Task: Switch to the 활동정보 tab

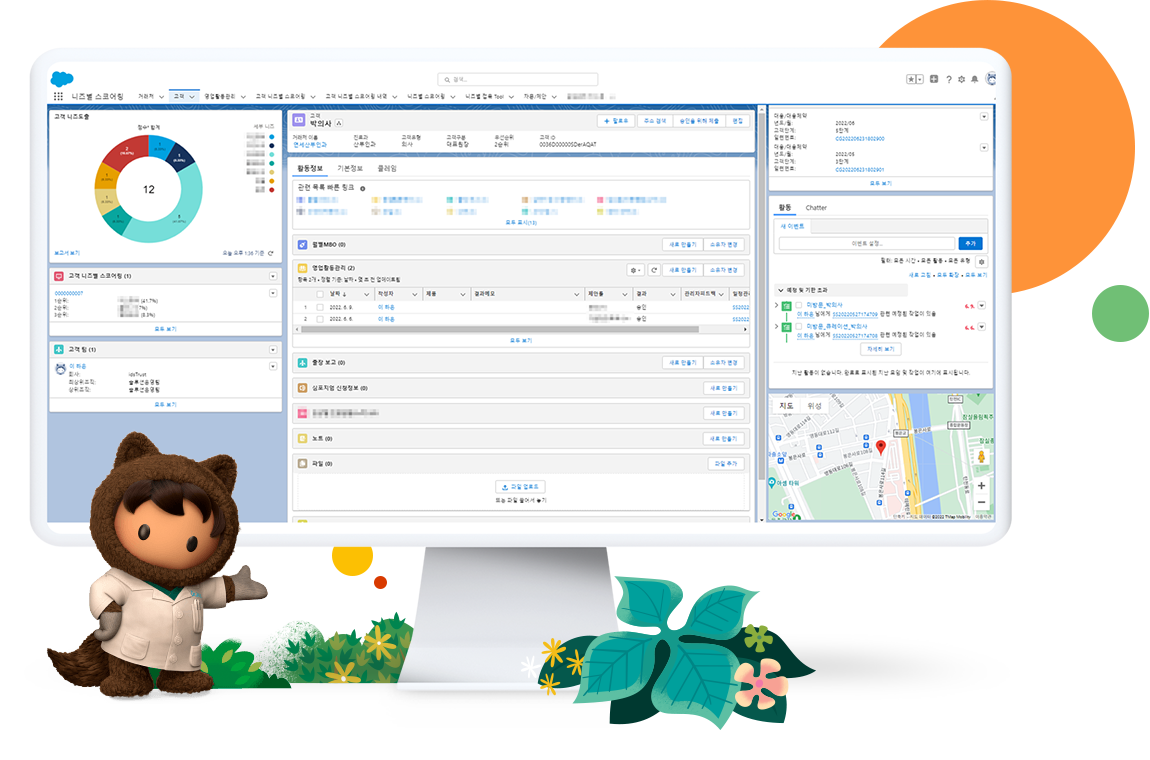Action: point(310,169)
